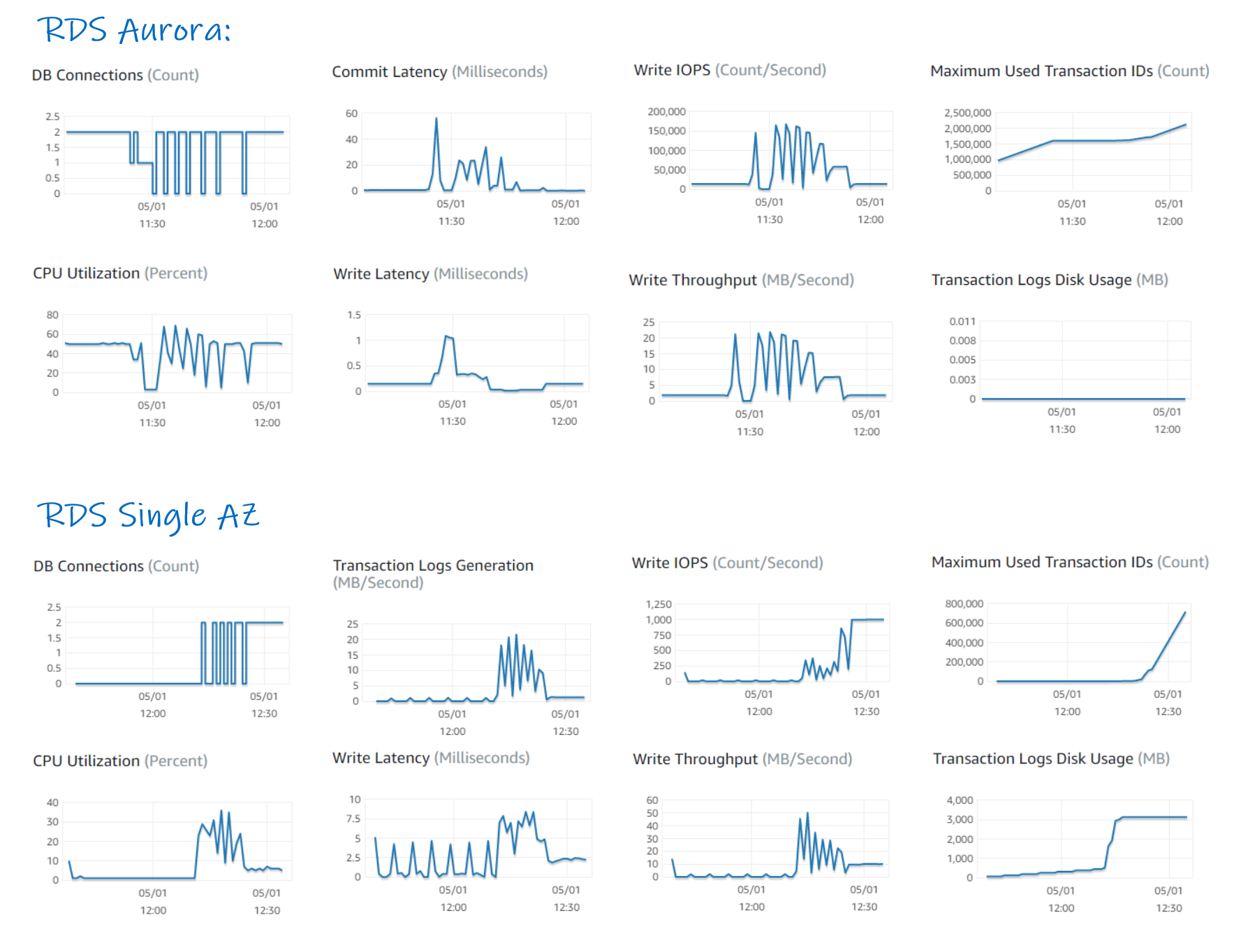Open the Single AZ Write Latency graph
The width and height of the screenshot is (1234, 952).
478,838
